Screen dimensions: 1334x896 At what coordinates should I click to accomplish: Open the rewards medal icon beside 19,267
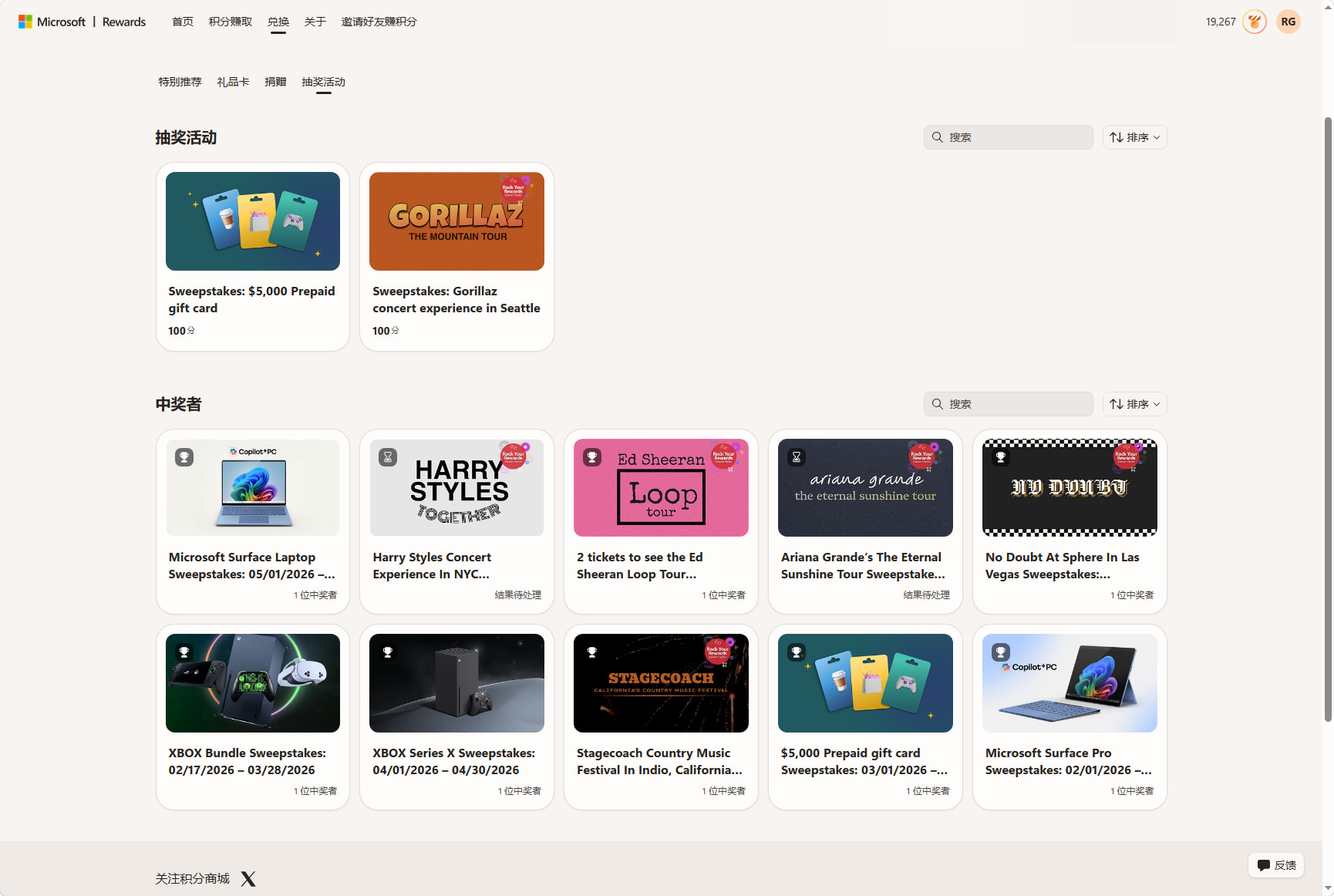pos(1255,22)
